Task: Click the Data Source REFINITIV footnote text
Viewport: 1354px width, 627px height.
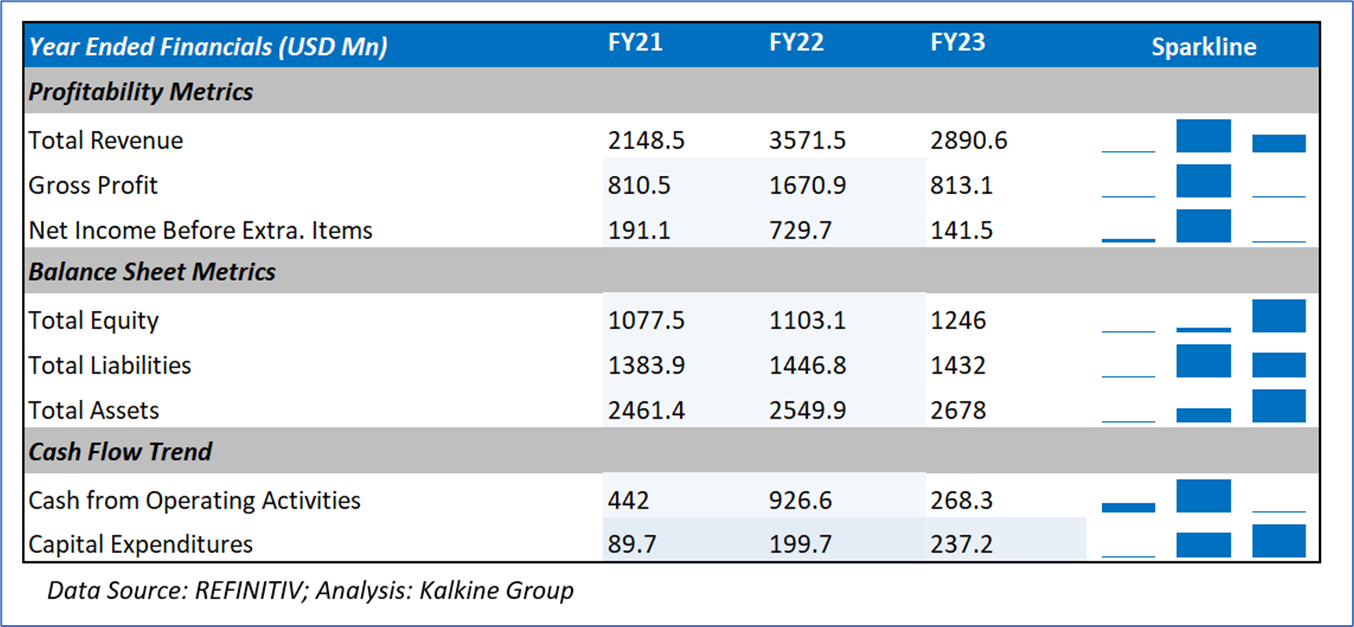Action: click(x=310, y=591)
